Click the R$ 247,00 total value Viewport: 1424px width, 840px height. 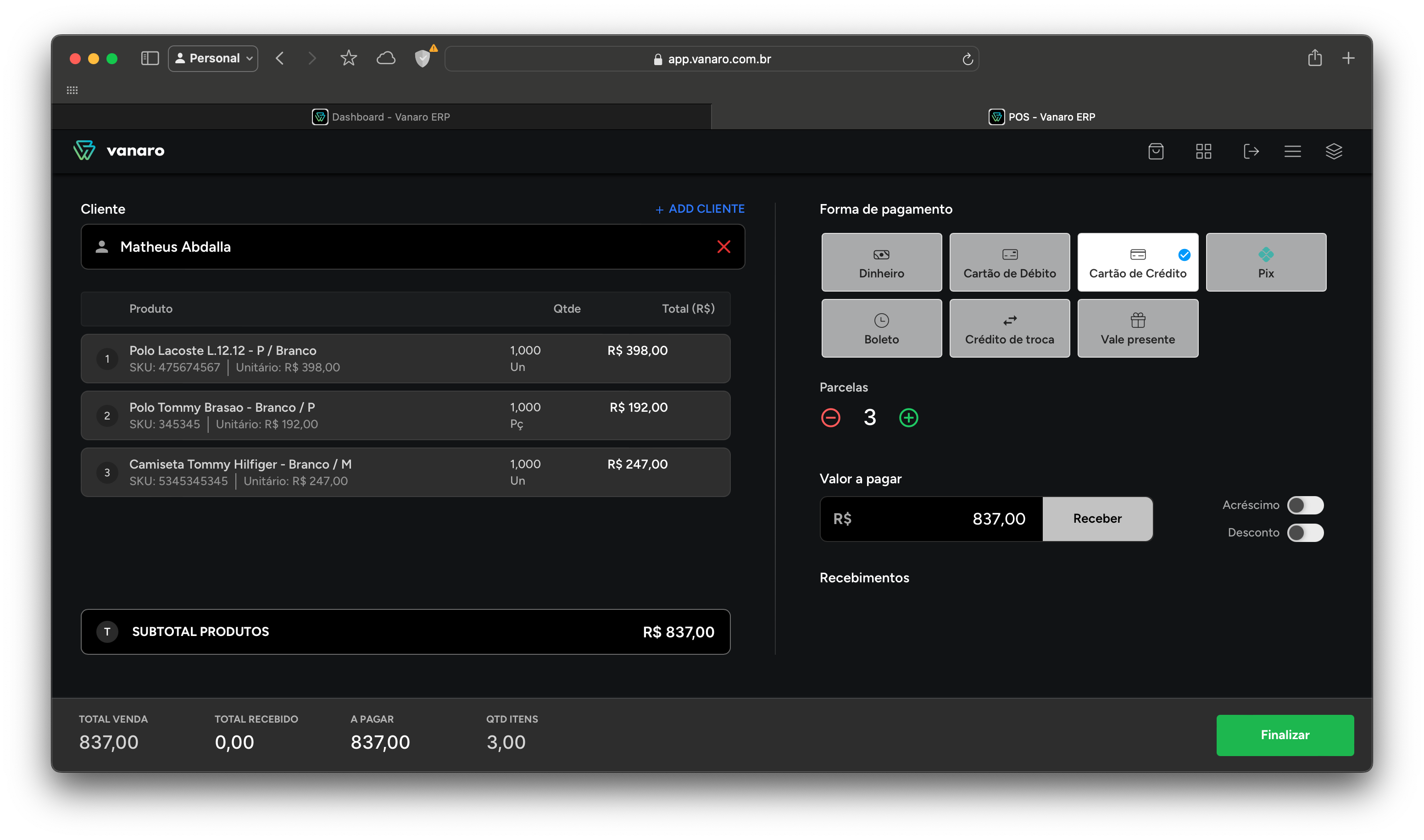pos(637,464)
